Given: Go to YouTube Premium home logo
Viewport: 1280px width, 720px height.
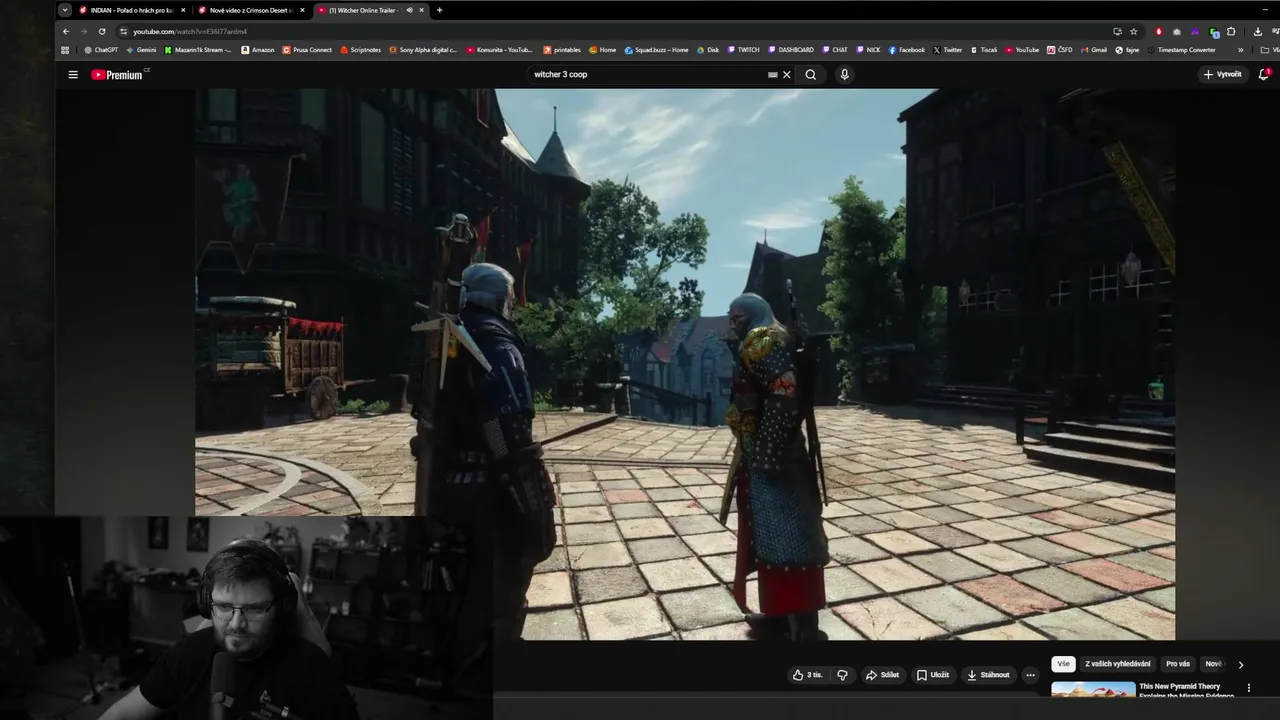Looking at the screenshot, I should click(x=117, y=75).
